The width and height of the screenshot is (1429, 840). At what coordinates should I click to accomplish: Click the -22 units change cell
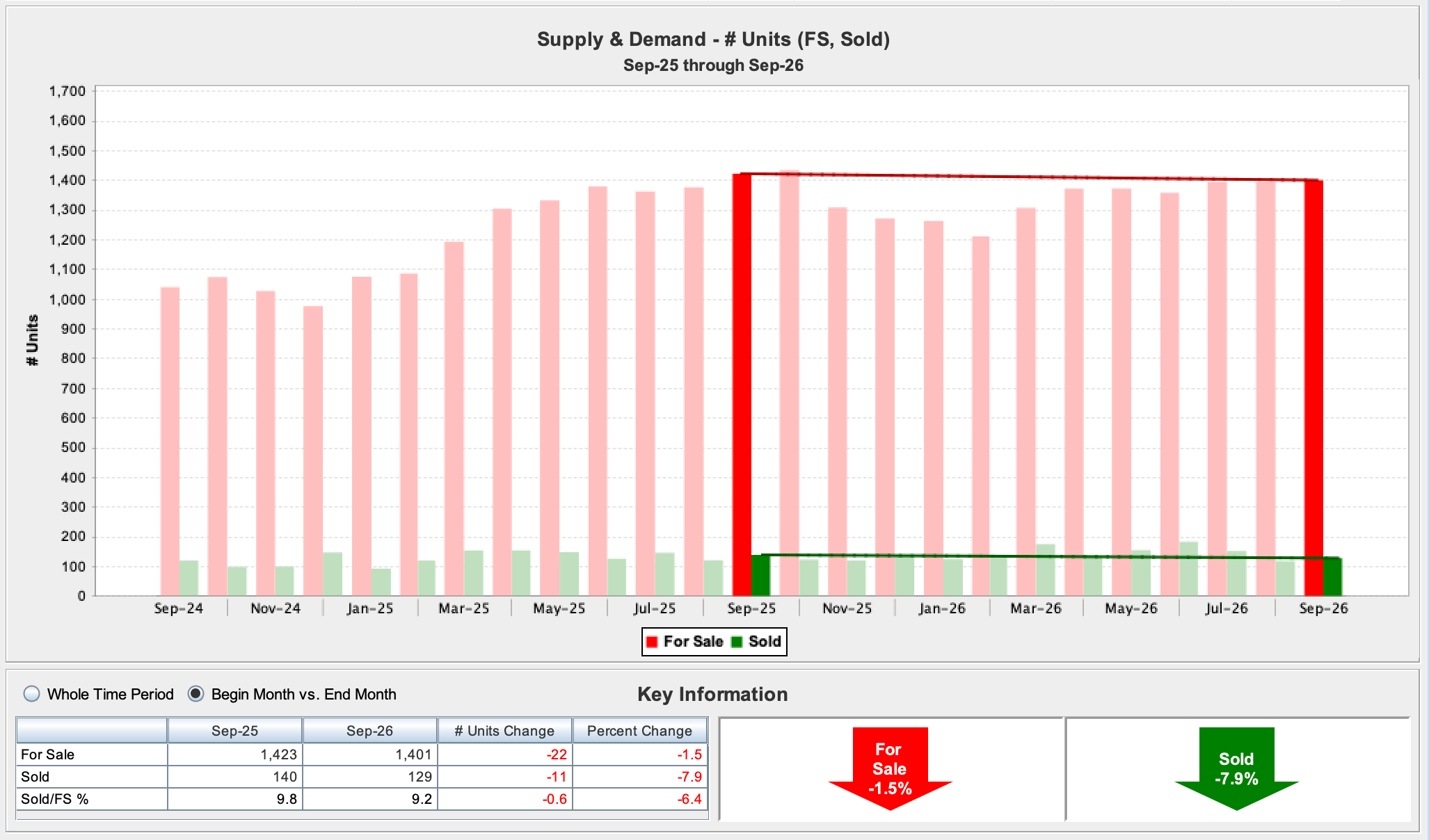(x=504, y=754)
